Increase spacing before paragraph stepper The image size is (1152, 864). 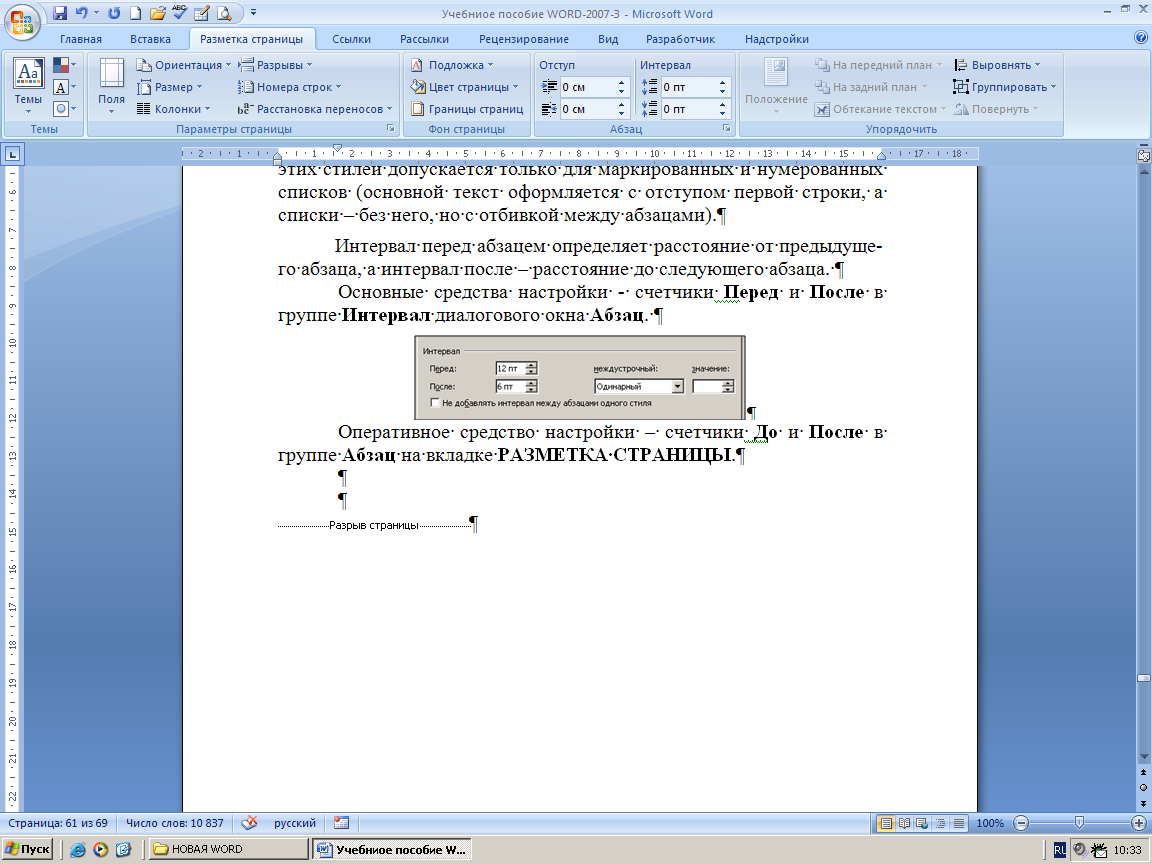point(722,83)
